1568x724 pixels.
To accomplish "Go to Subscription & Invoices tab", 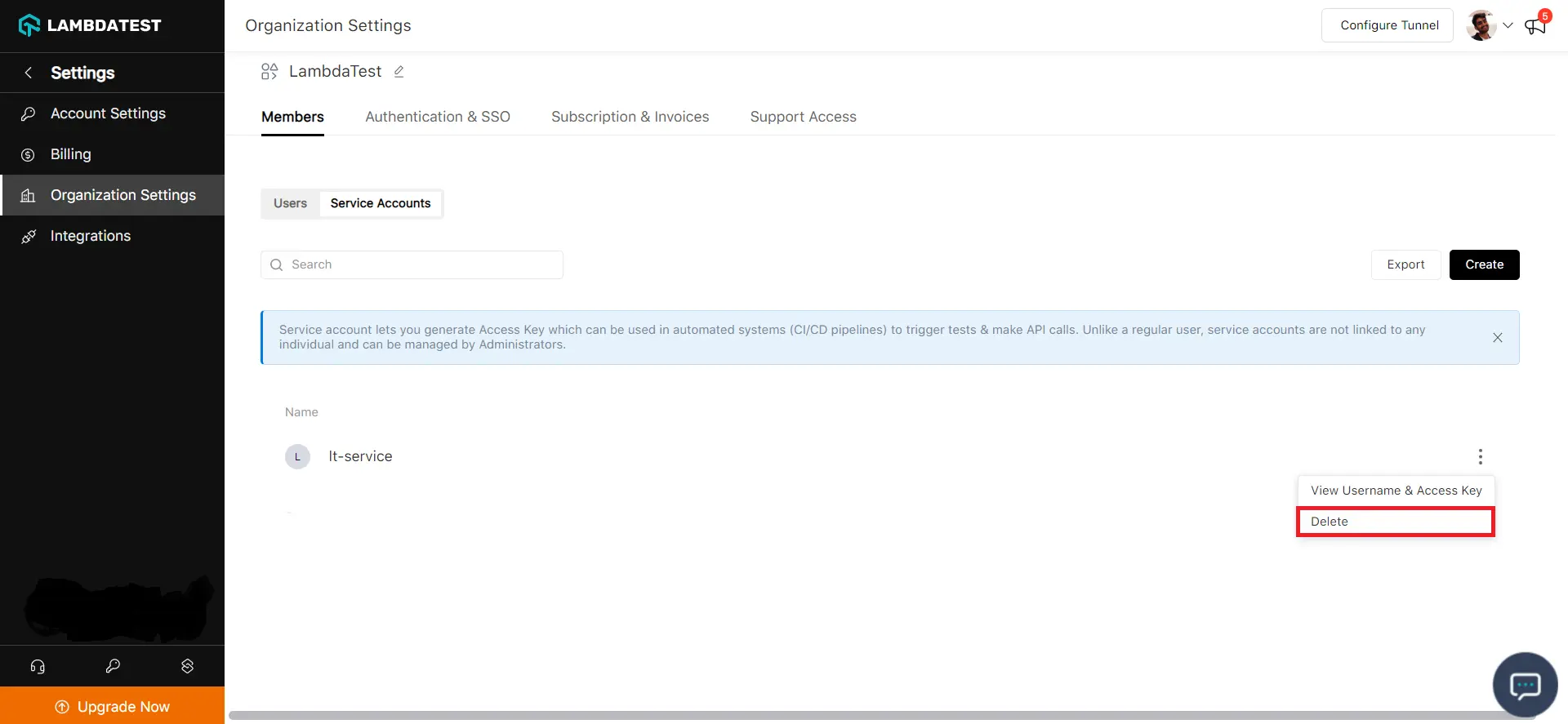I will [630, 117].
